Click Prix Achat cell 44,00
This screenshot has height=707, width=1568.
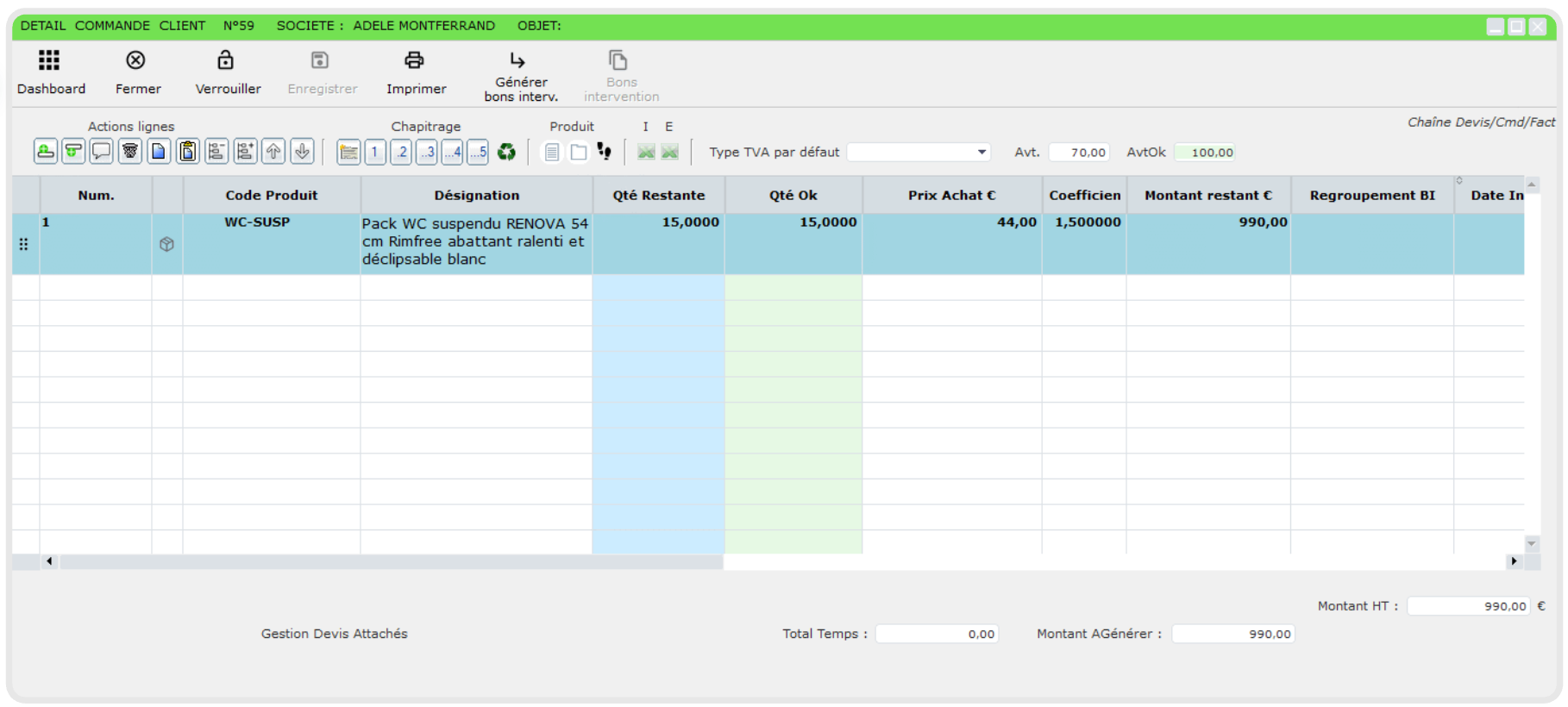tap(952, 244)
